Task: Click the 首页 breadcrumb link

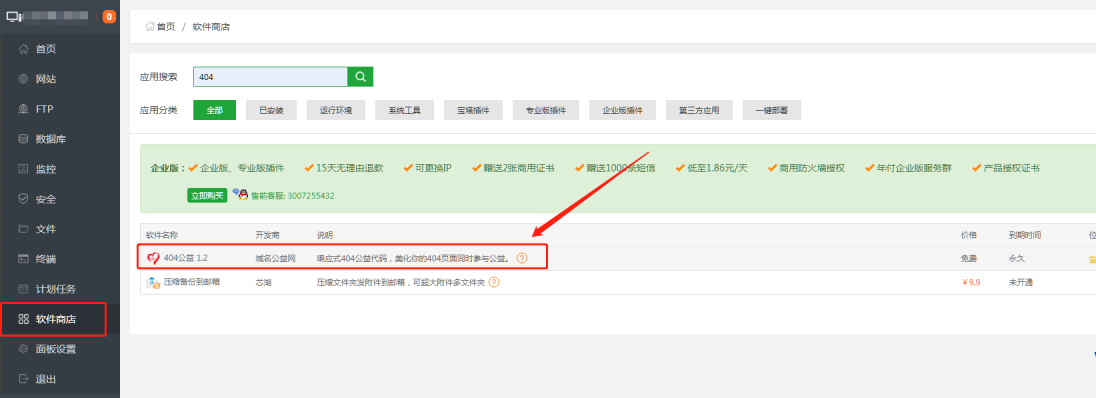Action: point(166,27)
